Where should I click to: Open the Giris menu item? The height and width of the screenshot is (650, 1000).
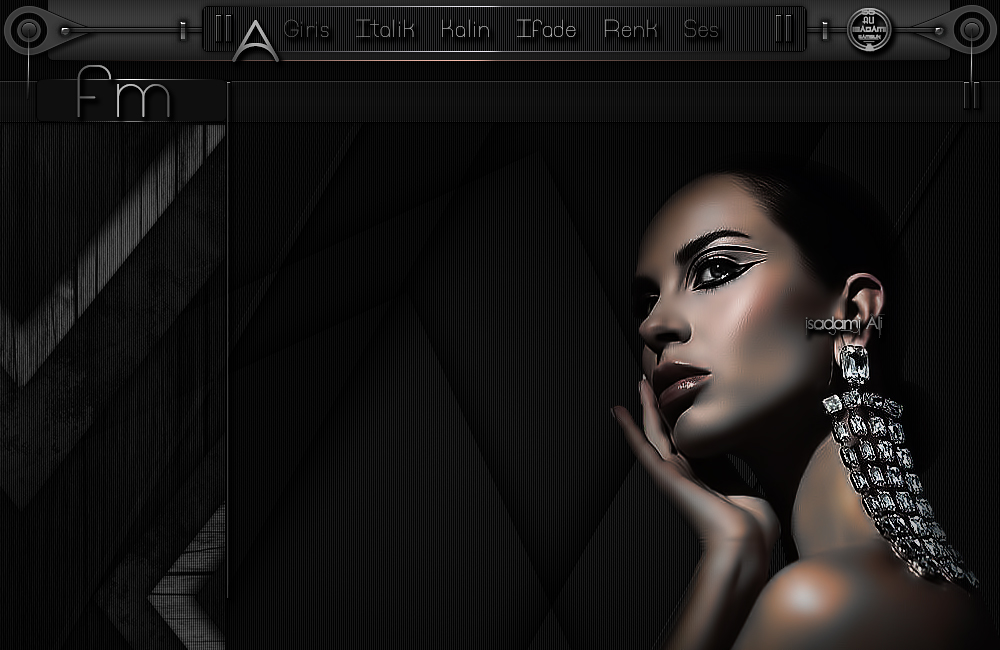coord(306,29)
